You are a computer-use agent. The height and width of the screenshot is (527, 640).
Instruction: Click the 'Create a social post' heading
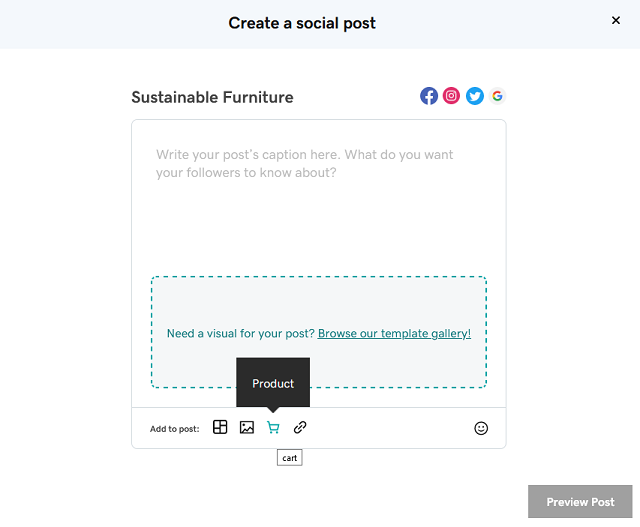302,23
